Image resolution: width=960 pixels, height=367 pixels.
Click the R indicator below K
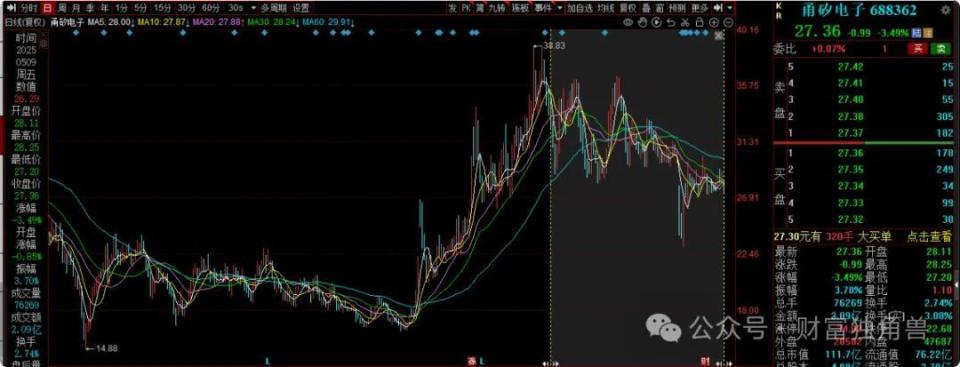pyautogui.click(x=779, y=16)
